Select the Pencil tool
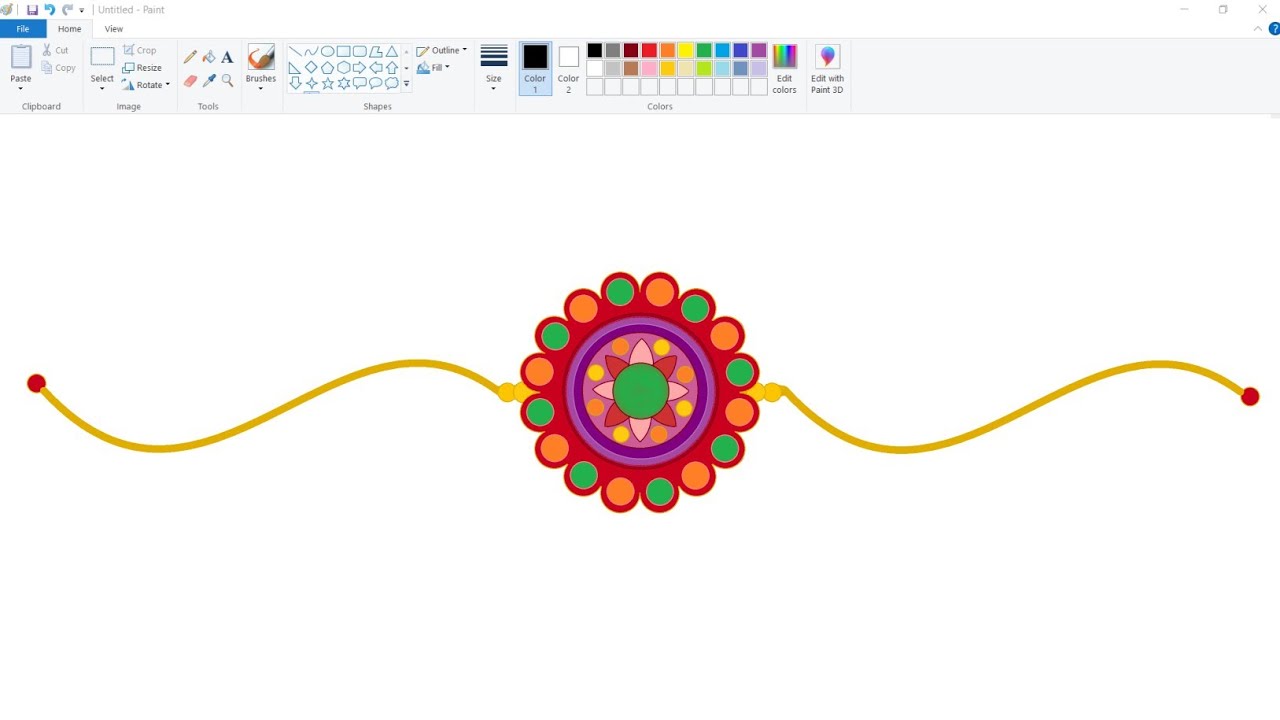 [x=190, y=57]
